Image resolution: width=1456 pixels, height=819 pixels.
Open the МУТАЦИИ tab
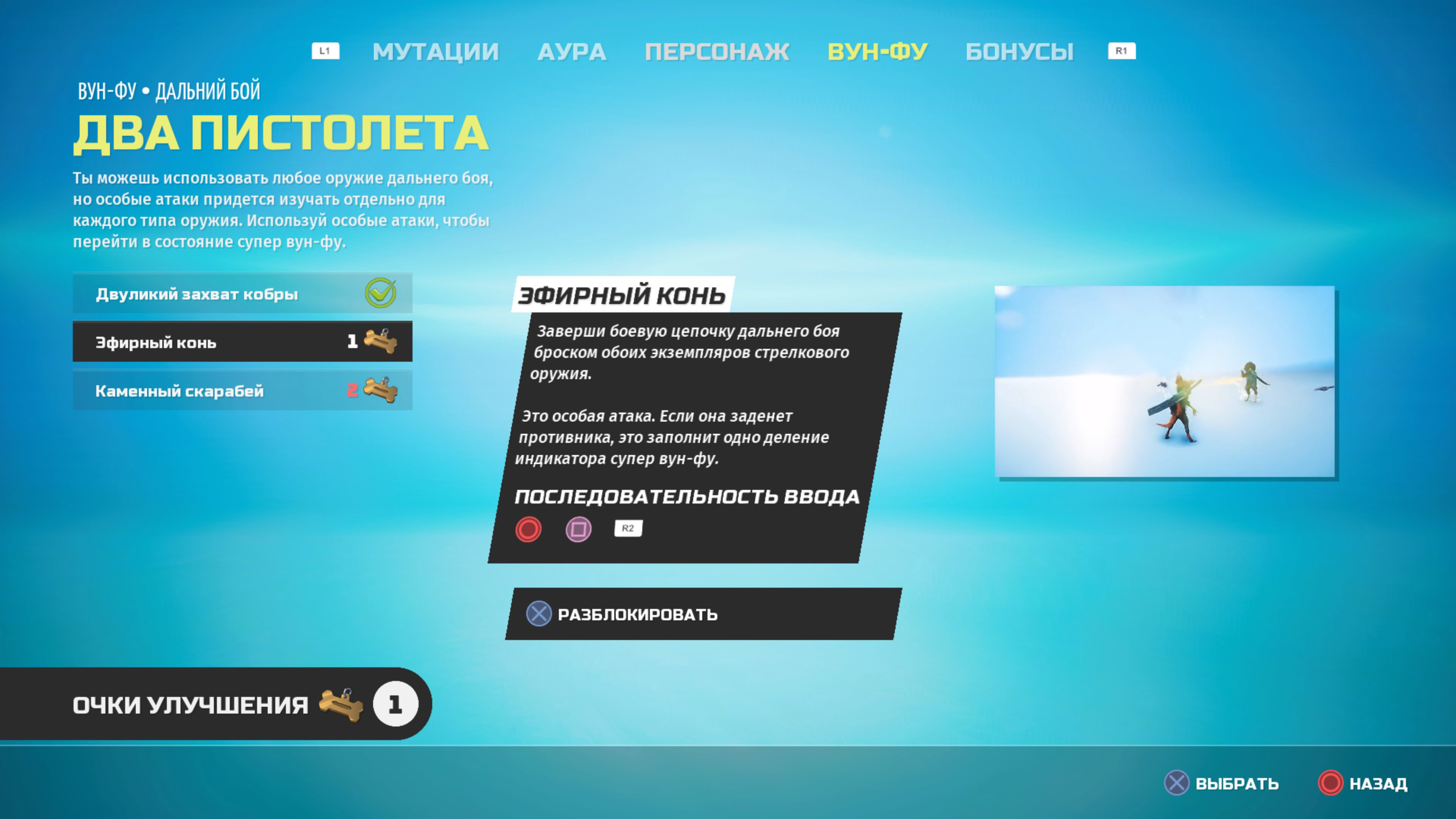tap(435, 52)
